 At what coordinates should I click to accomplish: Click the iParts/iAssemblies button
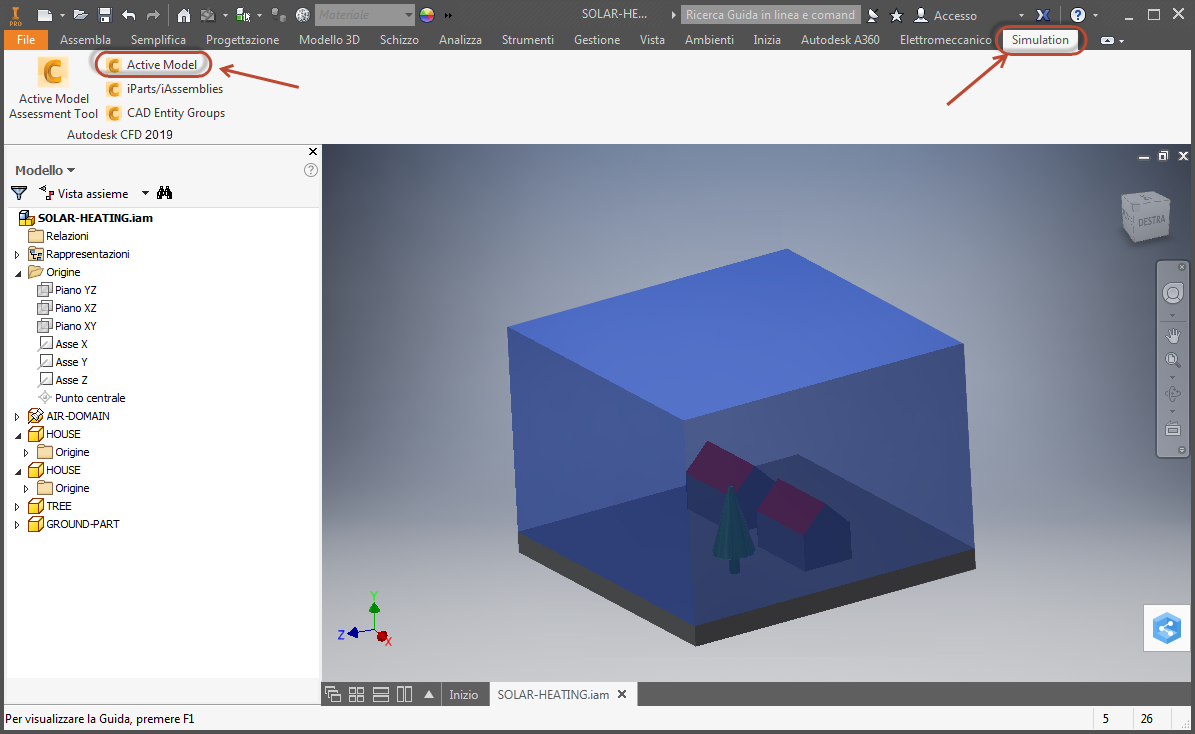(165, 89)
